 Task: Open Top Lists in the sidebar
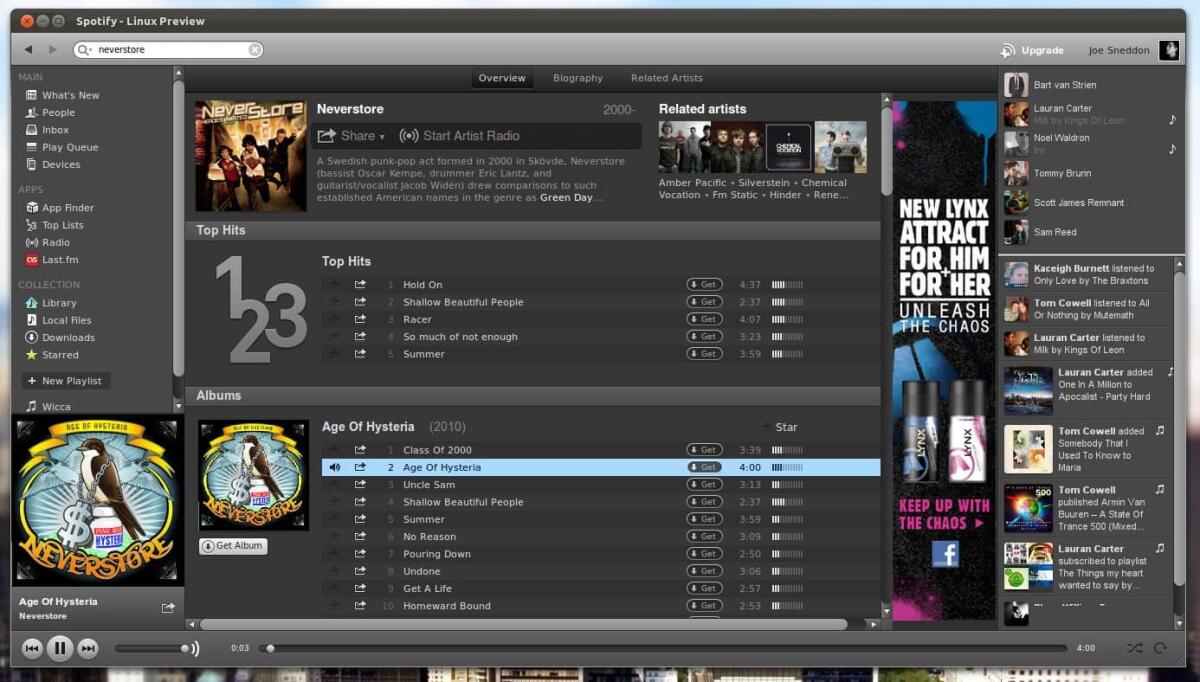(61, 224)
